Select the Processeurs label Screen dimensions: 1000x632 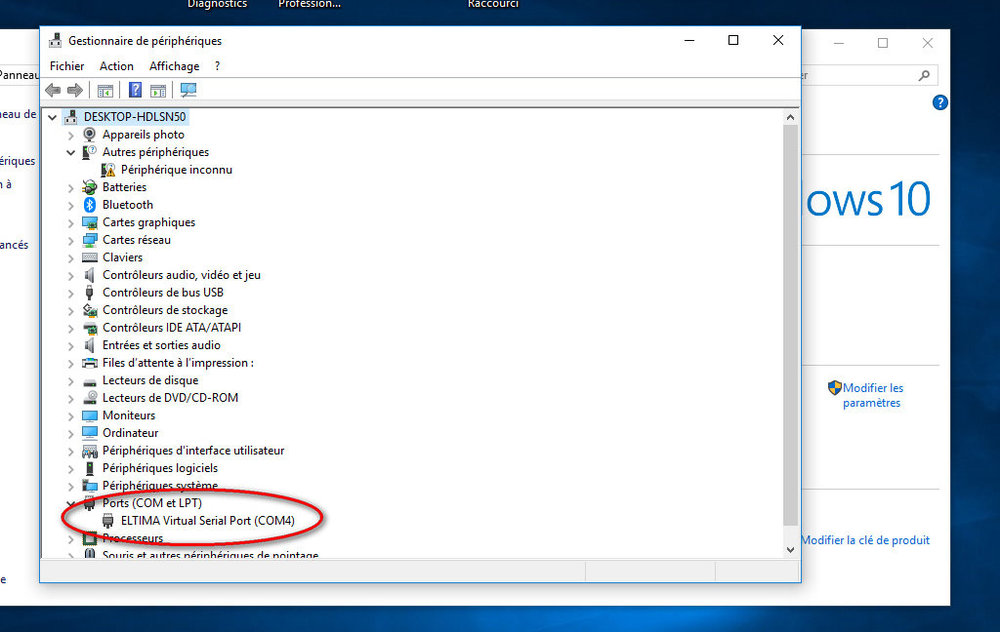coord(133,538)
